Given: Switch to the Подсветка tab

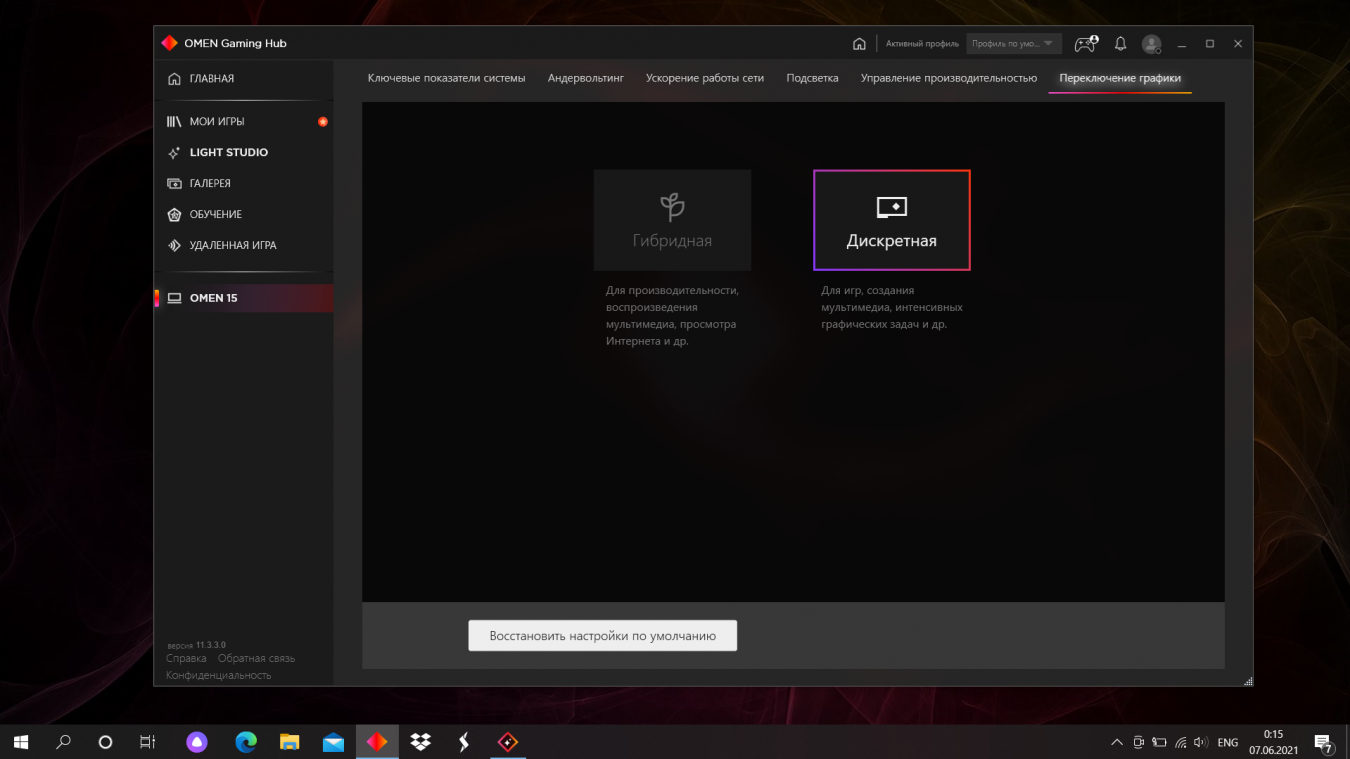Looking at the screenshot, I should [812, 78].
